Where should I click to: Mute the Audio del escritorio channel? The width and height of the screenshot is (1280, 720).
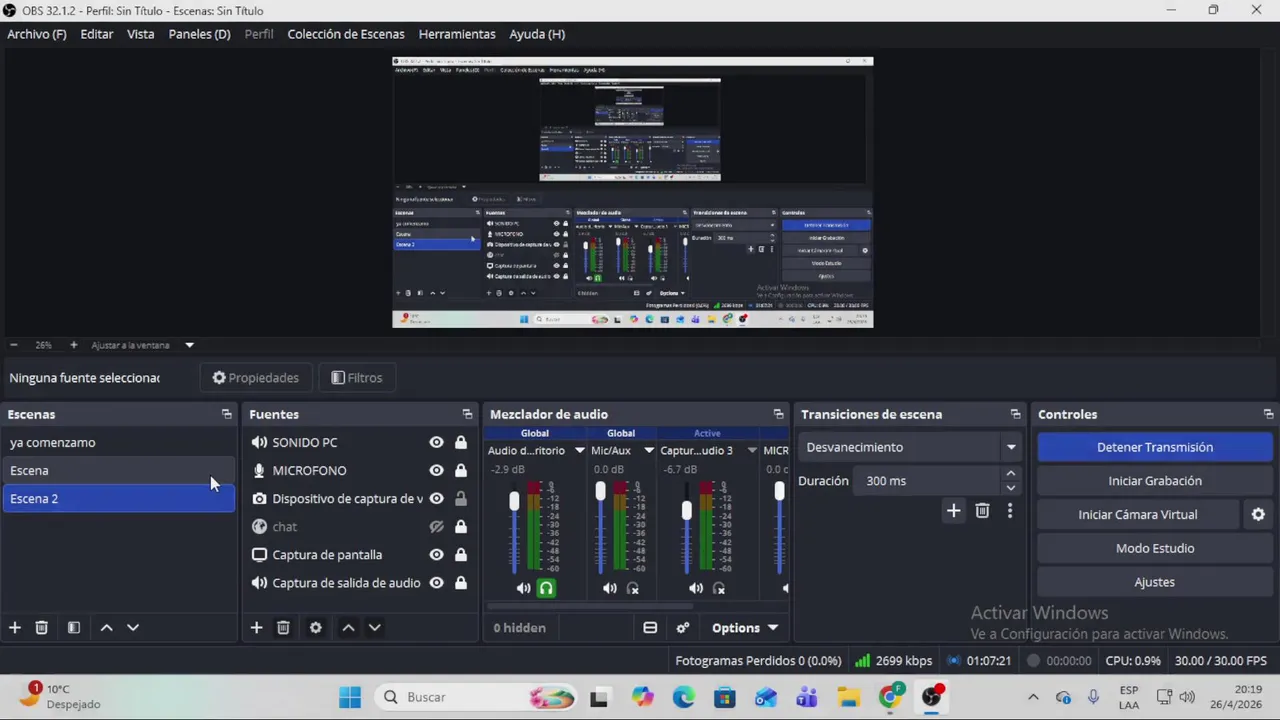pos(523,588)
